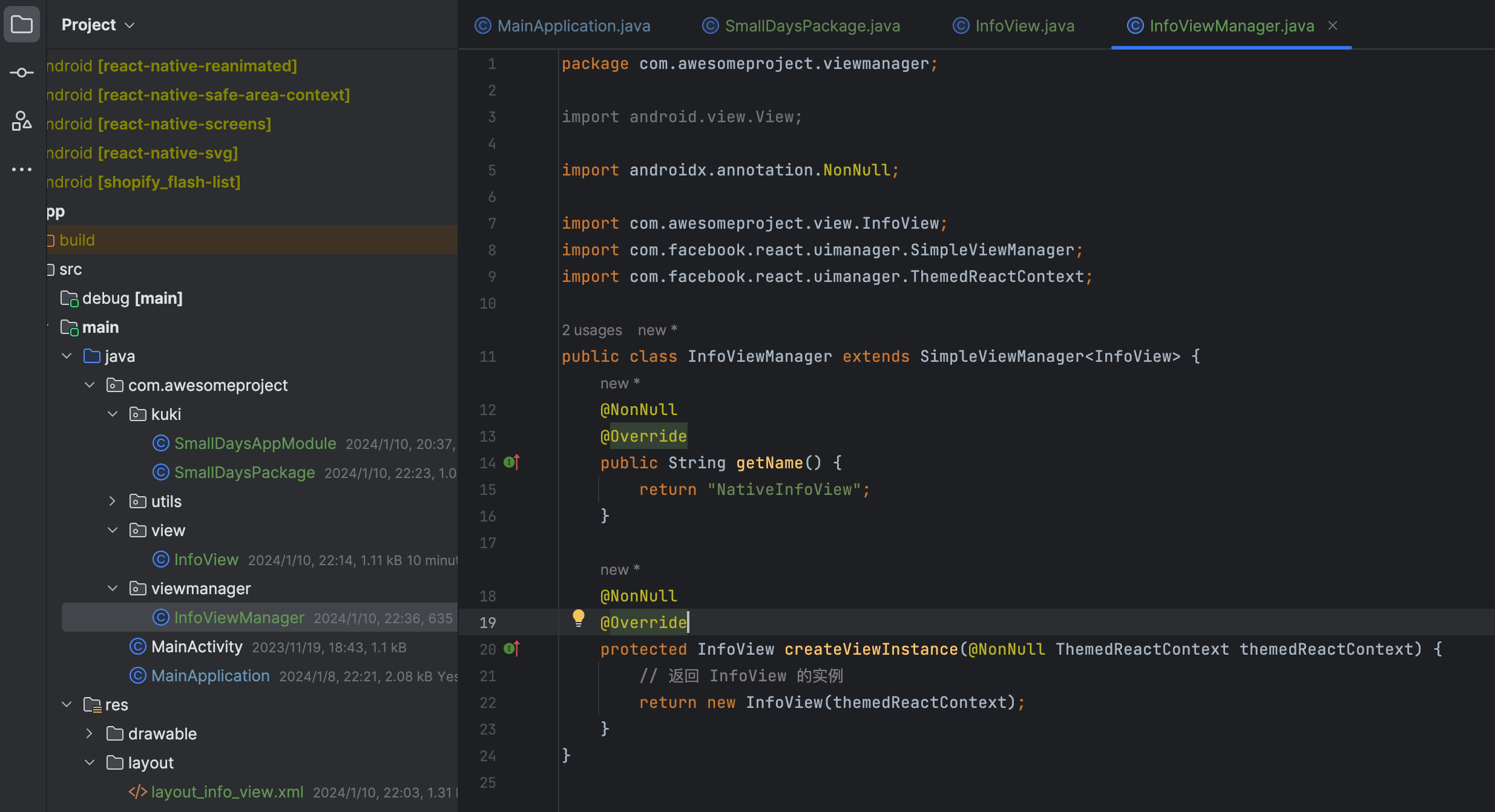1495x812 pixels.
Task: Click the java source folder icon
Action: pos(92,356)
